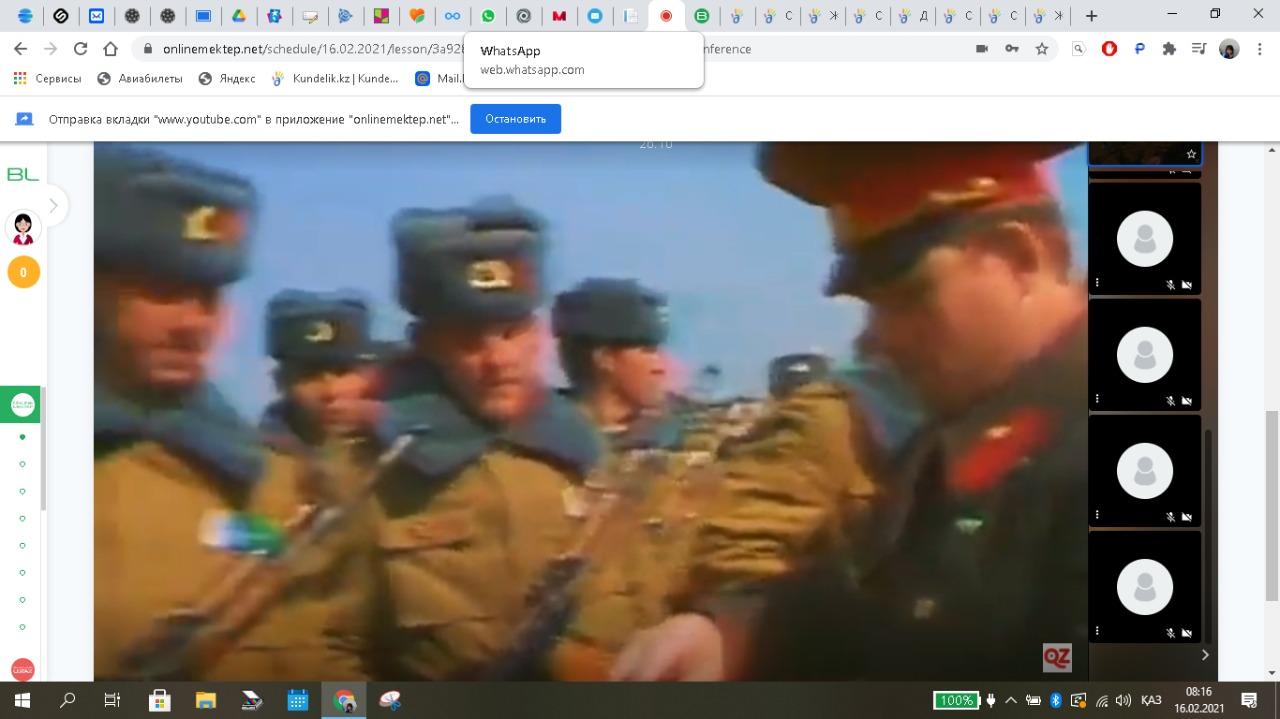Click the Остановить button to stop casting
Image resolution: width=1280 pixels, height=719 pixels.
coord(515,119)
